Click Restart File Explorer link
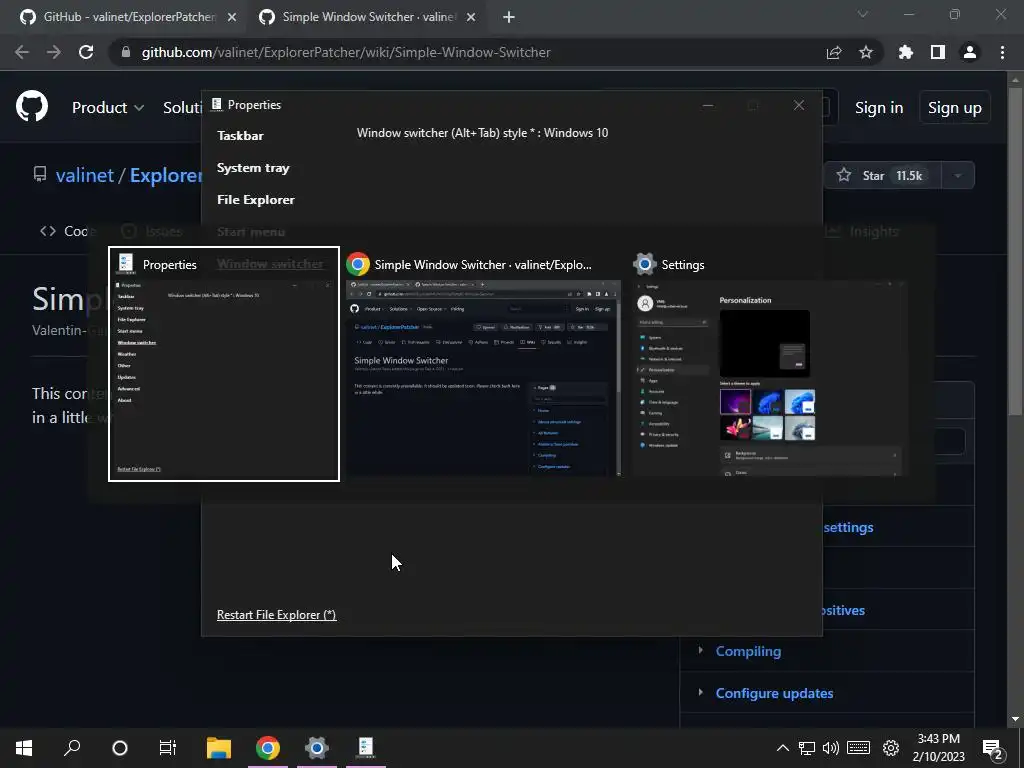Image resolution: width=1024 pixels, height=768 pixels. click(x=276, y=615)
